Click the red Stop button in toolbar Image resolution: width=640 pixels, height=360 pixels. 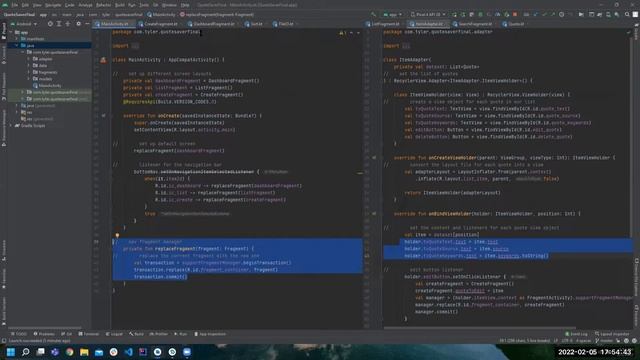pos(515,14)
